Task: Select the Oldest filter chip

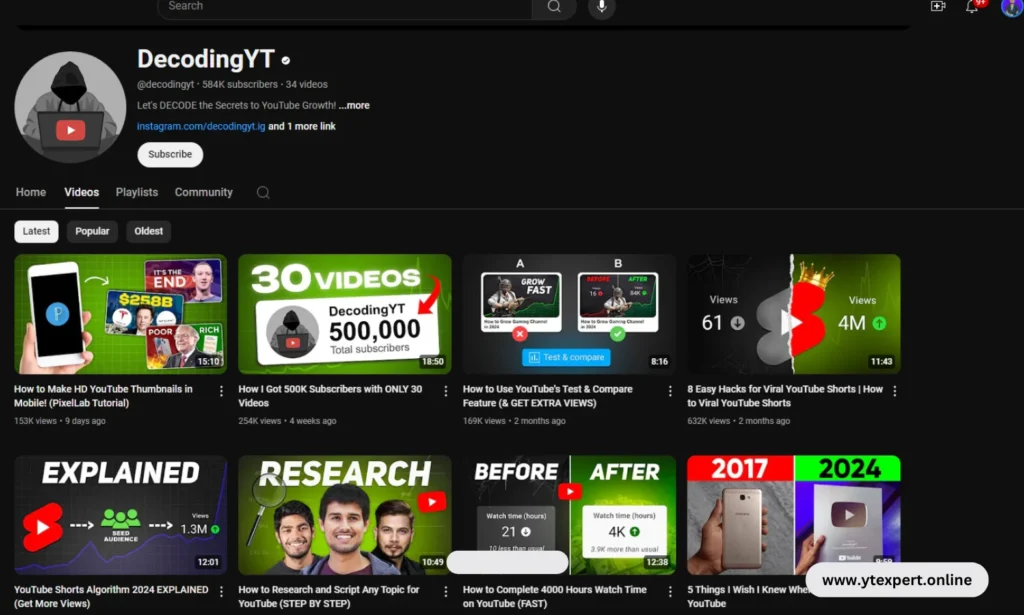Action: [x=148, y=231]
